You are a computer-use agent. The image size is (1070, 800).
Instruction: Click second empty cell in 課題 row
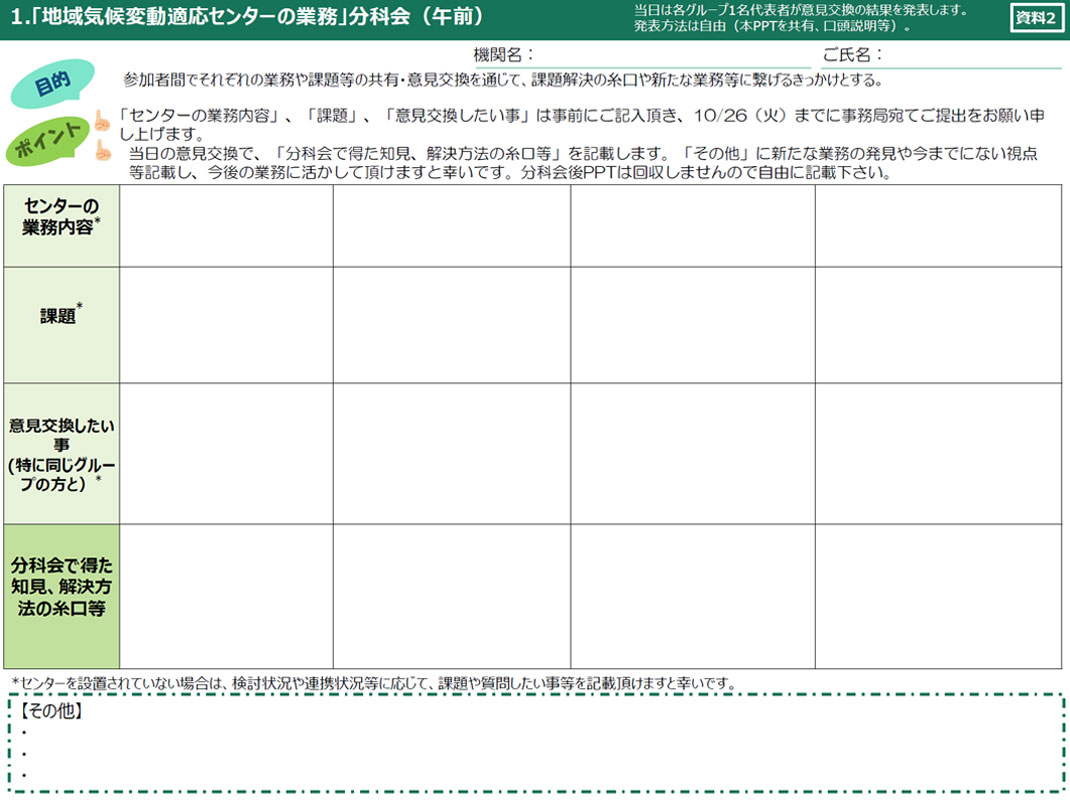[x=452, y=324]
